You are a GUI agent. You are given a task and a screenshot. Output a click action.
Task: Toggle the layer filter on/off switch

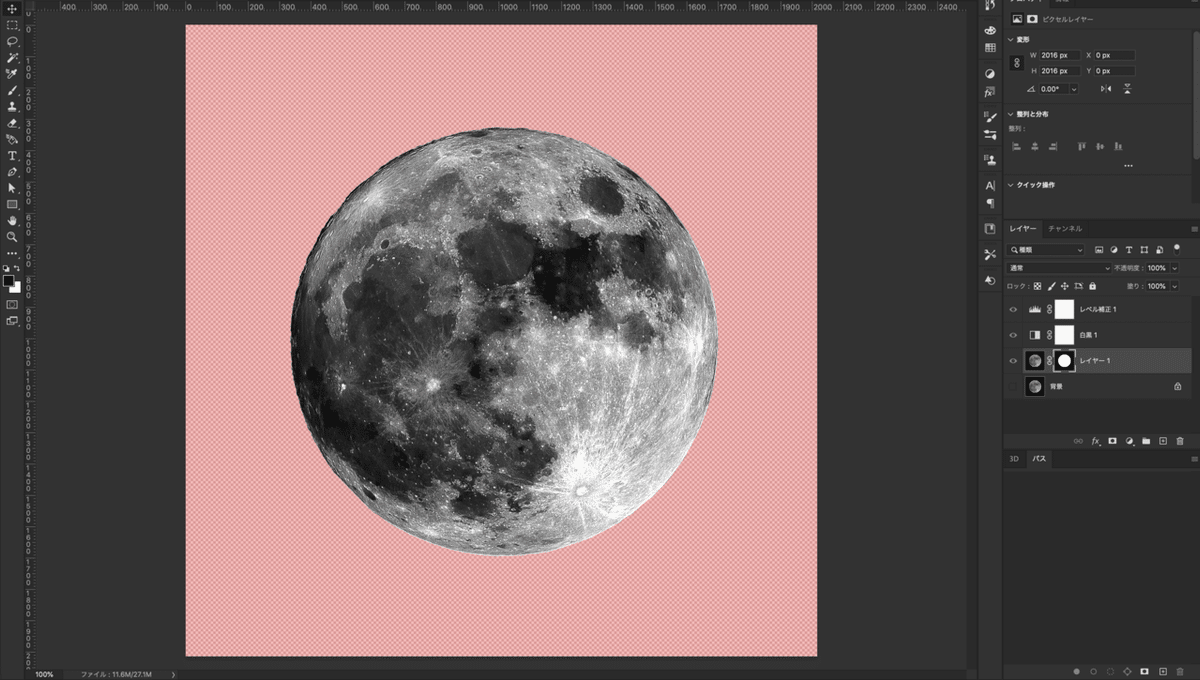[x=1176, y=247]
